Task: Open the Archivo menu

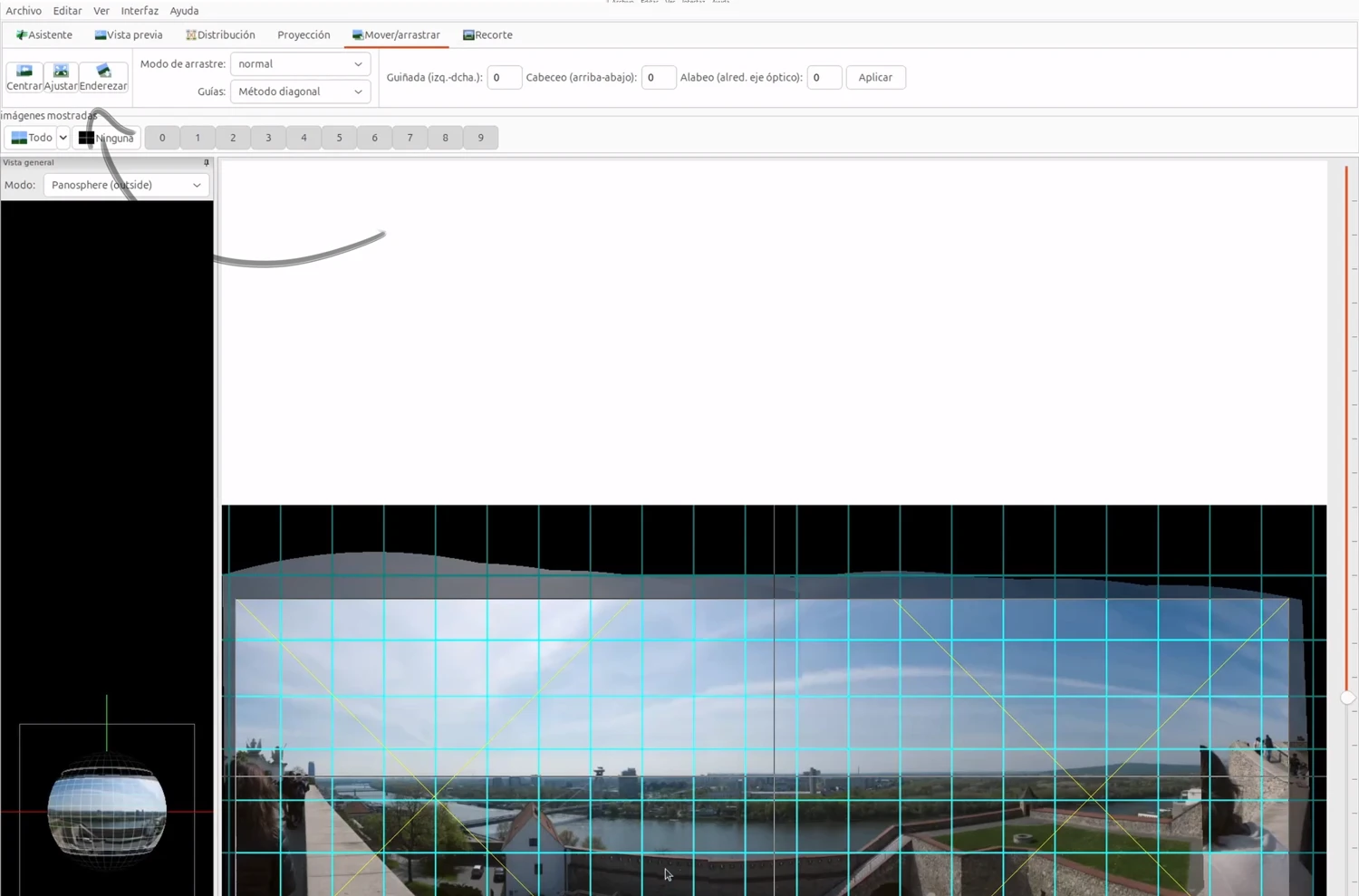Action: click(x=24, y=11)
